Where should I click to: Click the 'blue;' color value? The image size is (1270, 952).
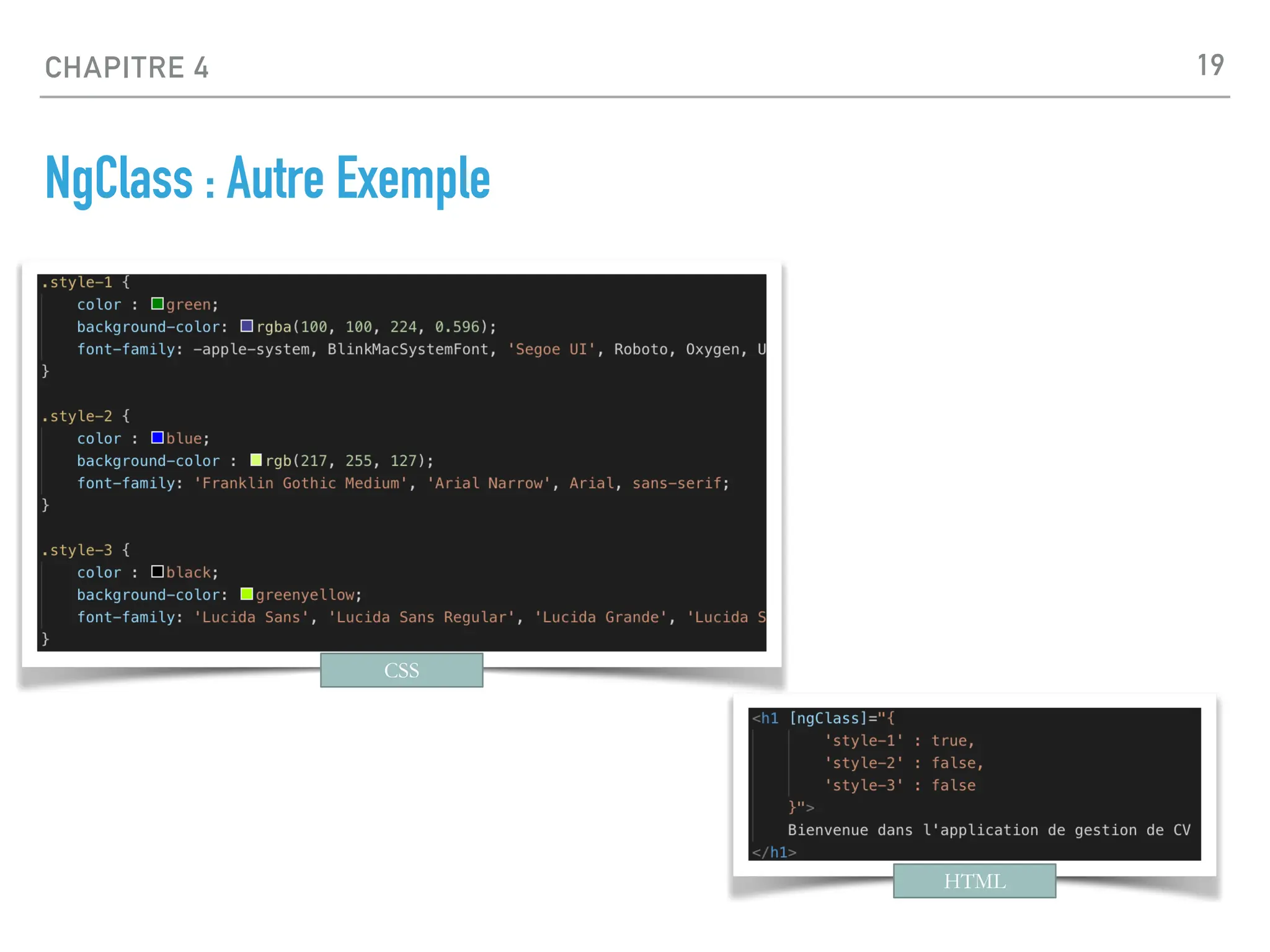[x=188, y=439]
